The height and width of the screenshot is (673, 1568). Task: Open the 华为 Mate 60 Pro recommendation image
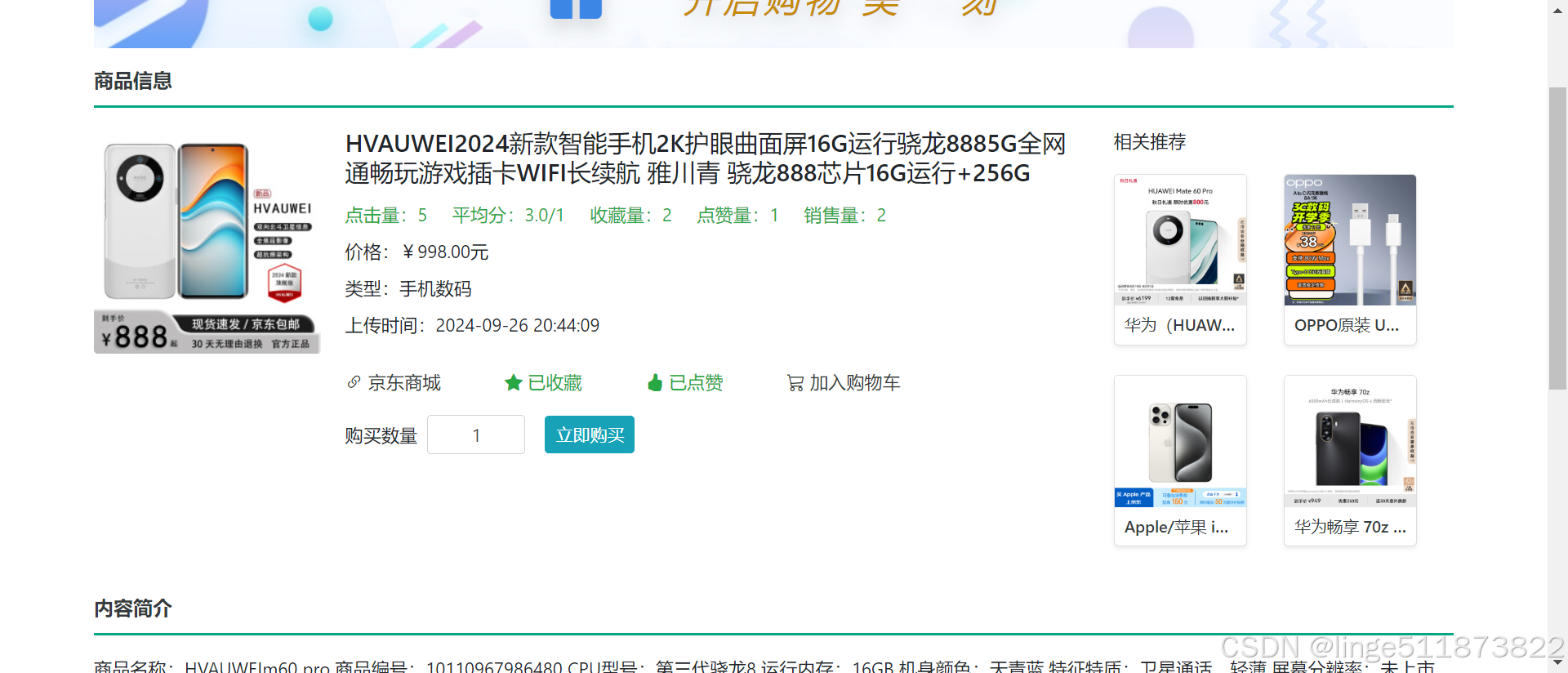tap(1180, 240)
